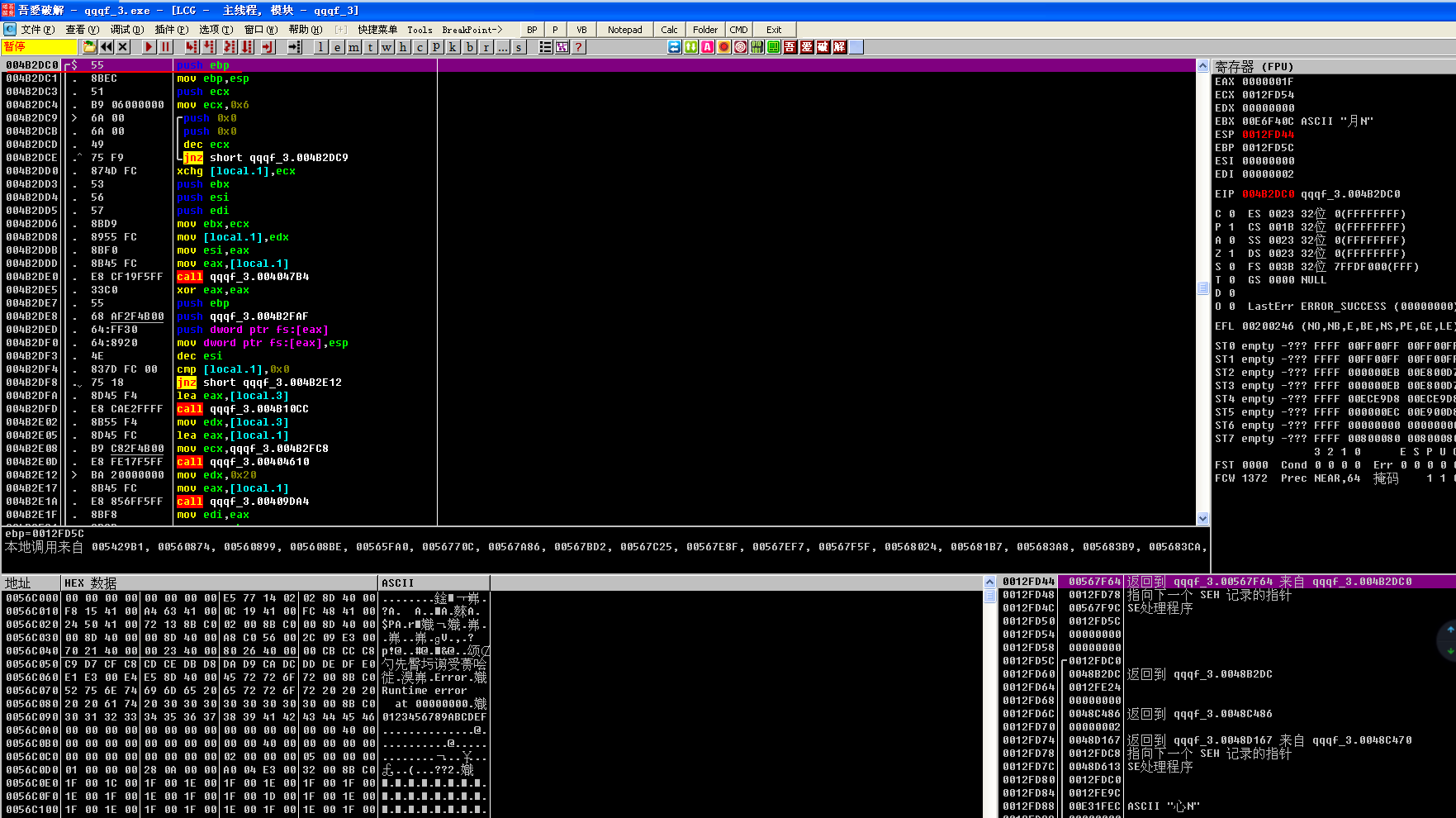Click disassembly pane scroll-down arrow
The width and height of the screenshot is (1456, 818).
click(x=1202, y=518)
